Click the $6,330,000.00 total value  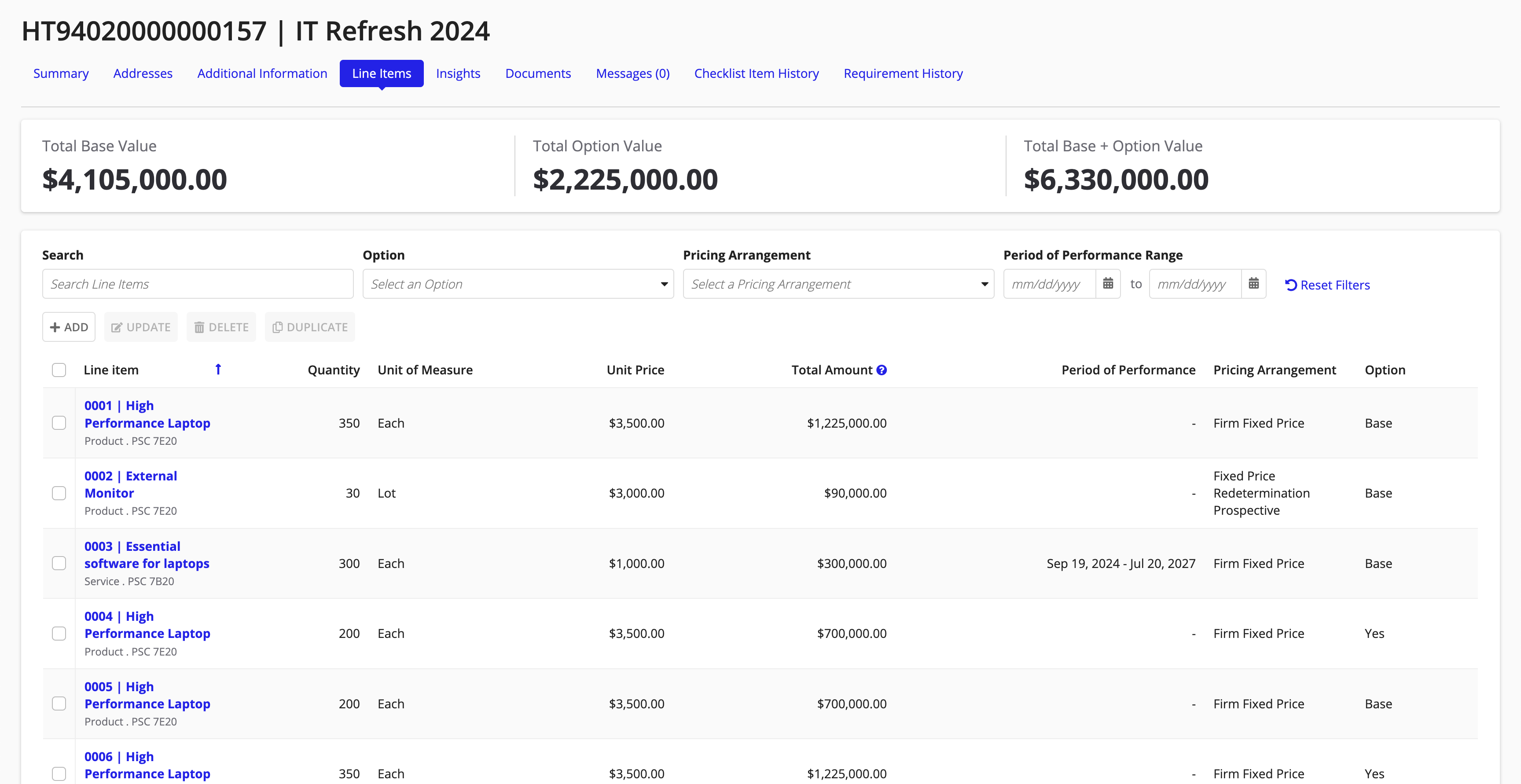pyautogui.click(x=1116, y=180)
